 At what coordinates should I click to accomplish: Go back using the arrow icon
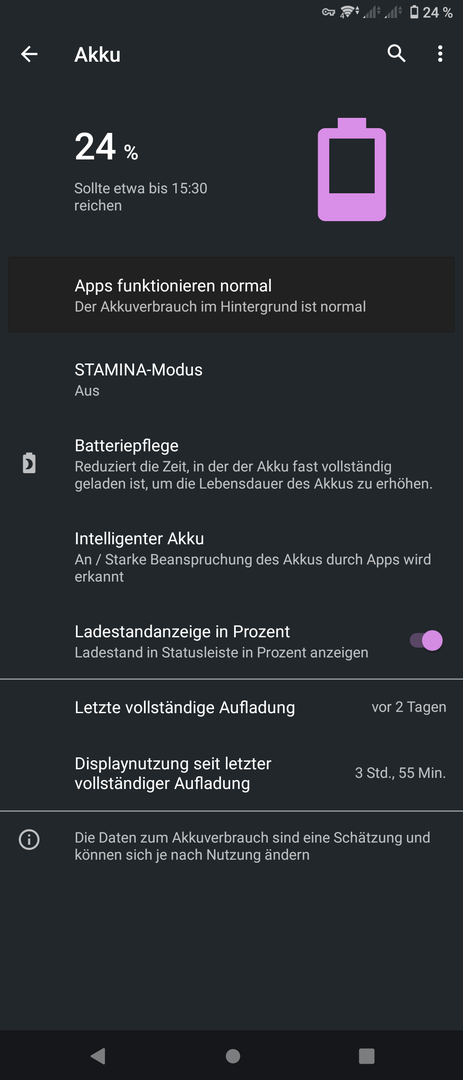pos(29,54)
